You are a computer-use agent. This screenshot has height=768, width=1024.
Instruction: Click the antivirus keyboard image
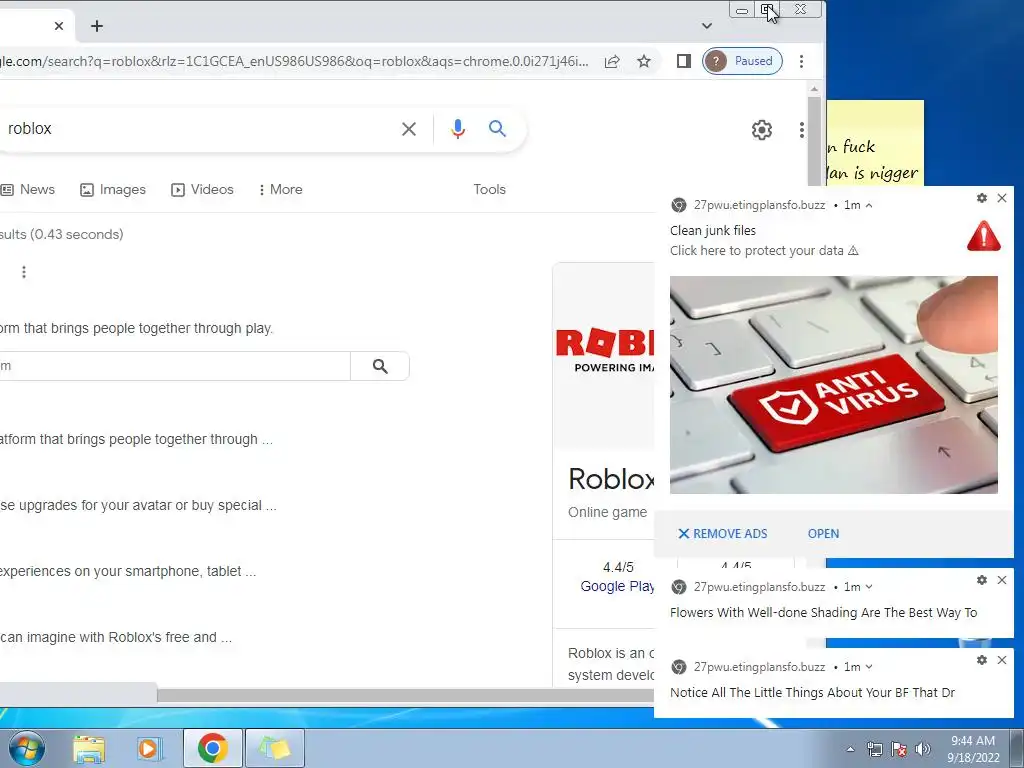(x=834, y=385)
